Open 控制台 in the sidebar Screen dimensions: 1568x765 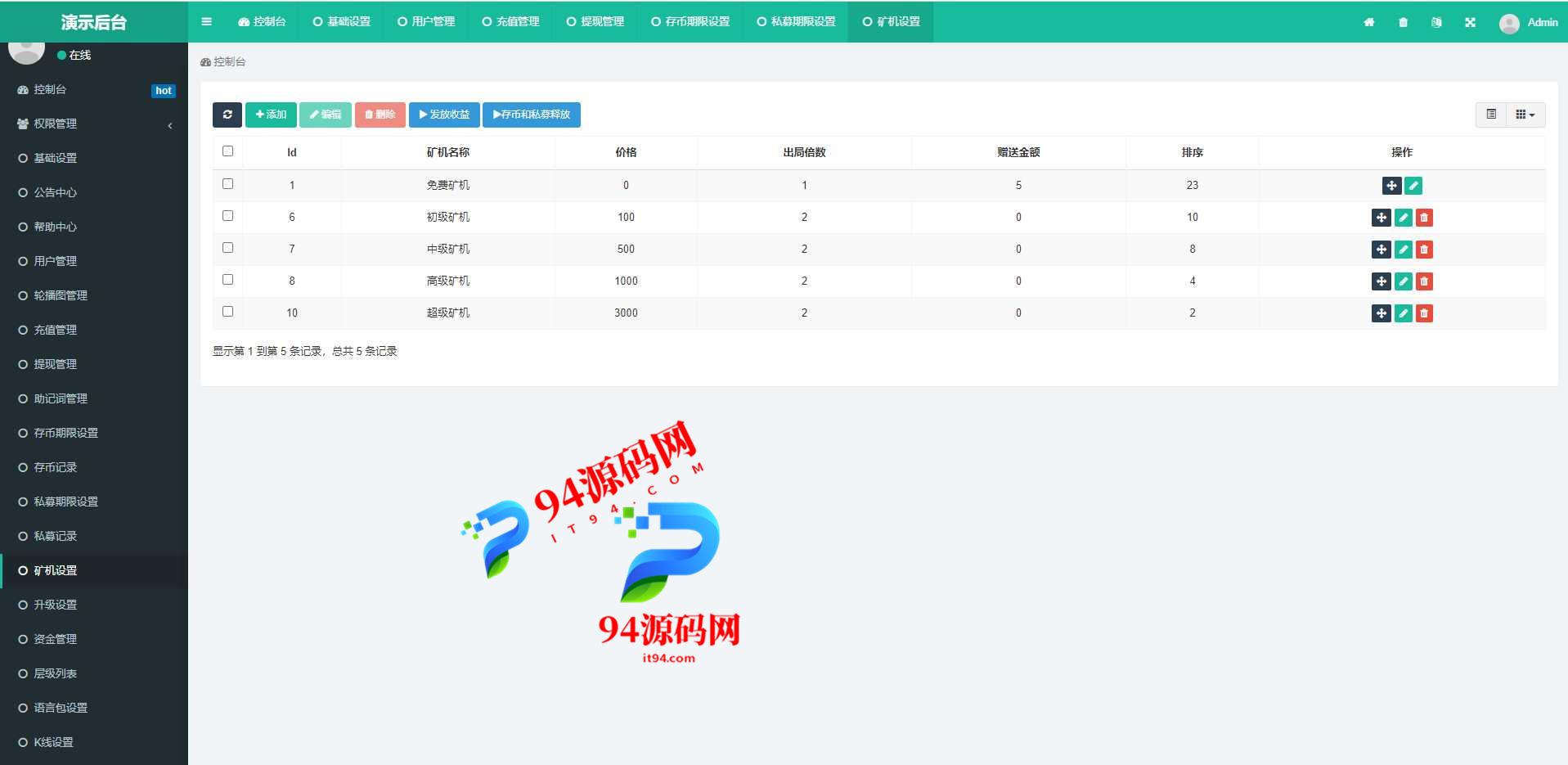[x=94, y=90]
